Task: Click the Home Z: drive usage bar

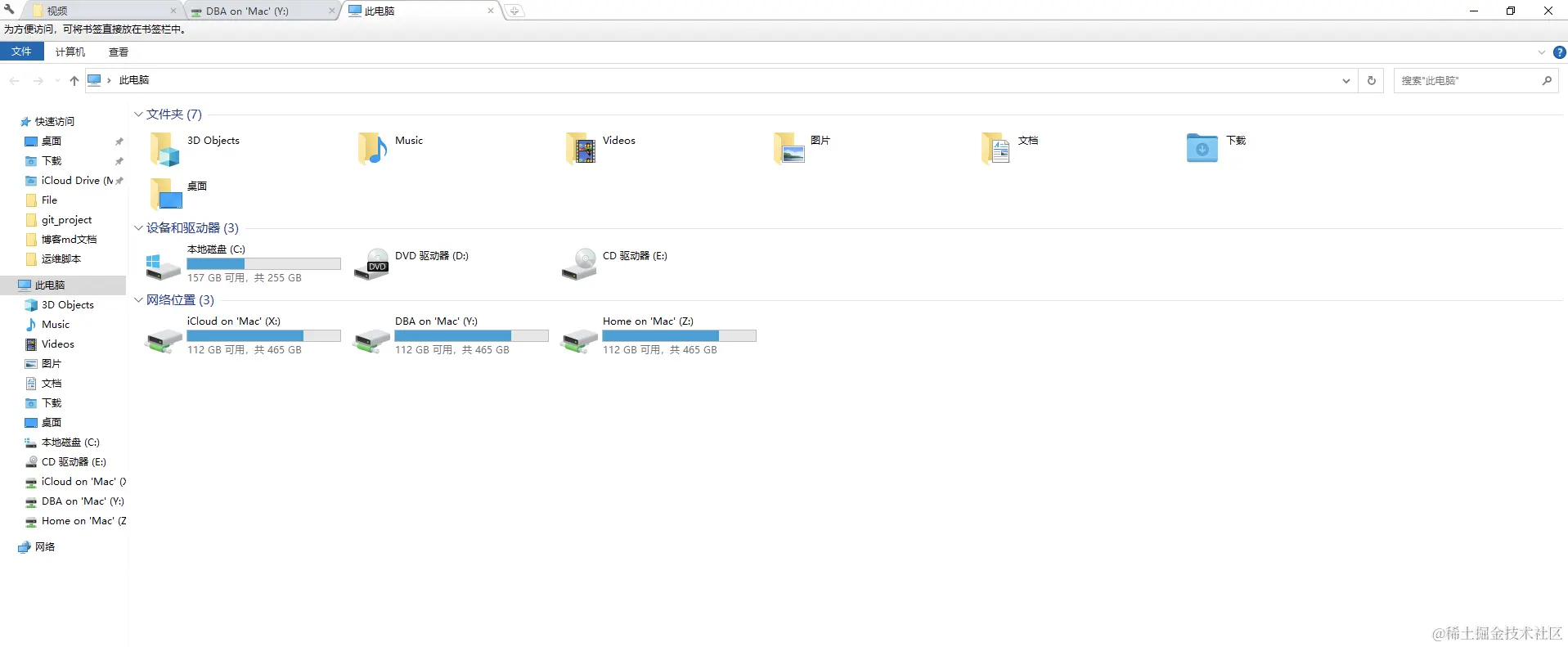Action: (679, 336)
